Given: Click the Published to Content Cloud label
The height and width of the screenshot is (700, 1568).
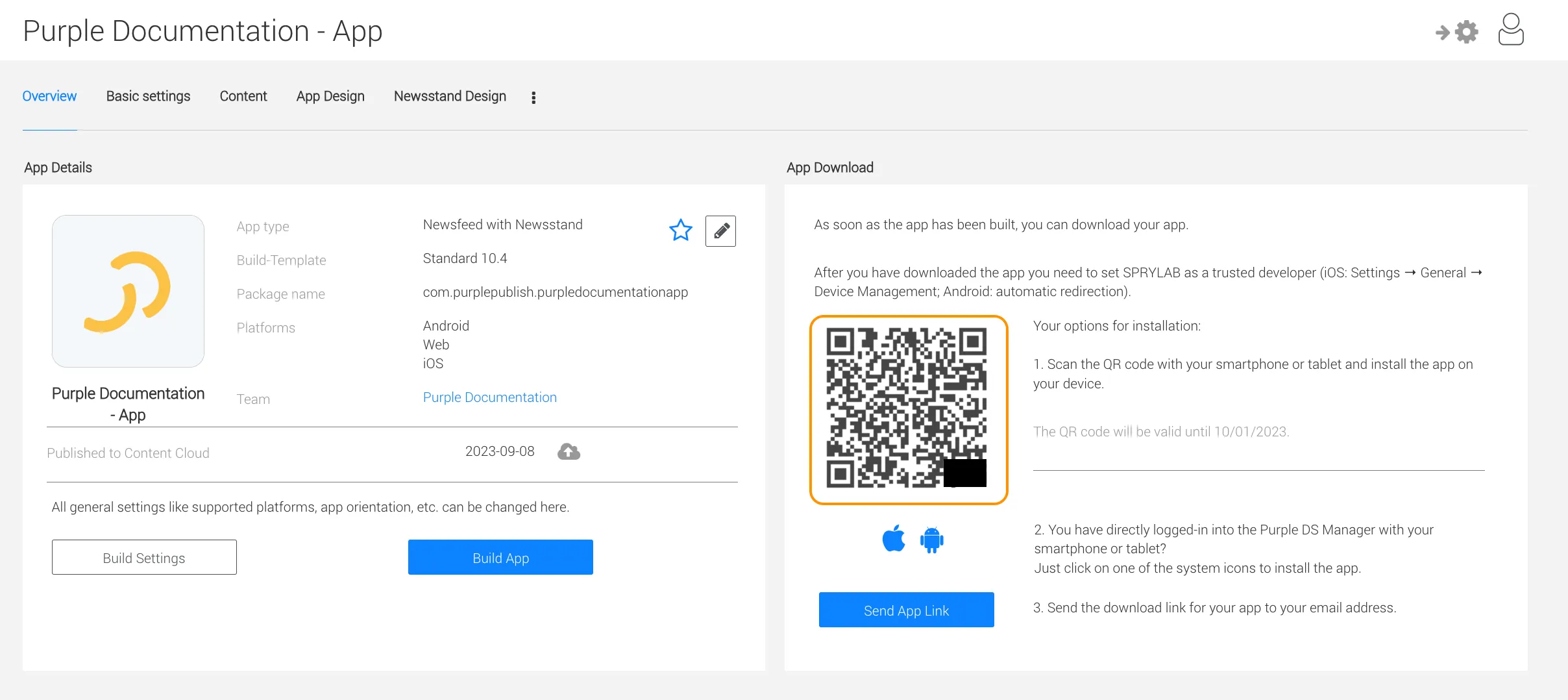Looking at the screenshot, I should 128,453.
